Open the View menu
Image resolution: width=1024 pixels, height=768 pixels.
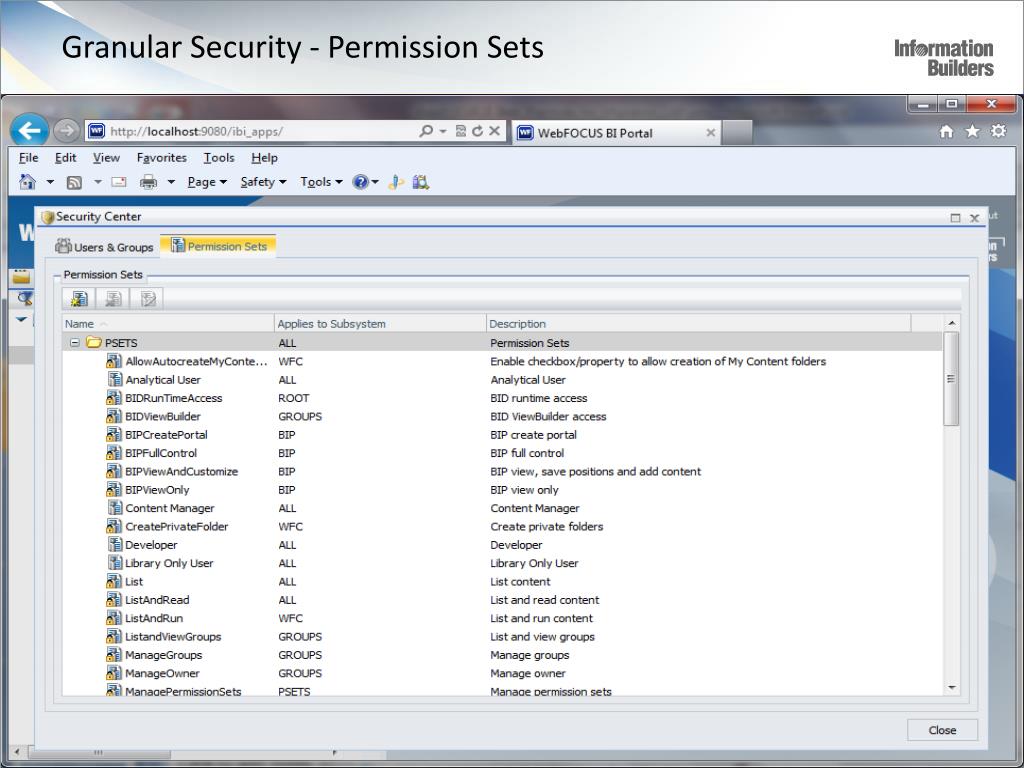click(106, 157)
